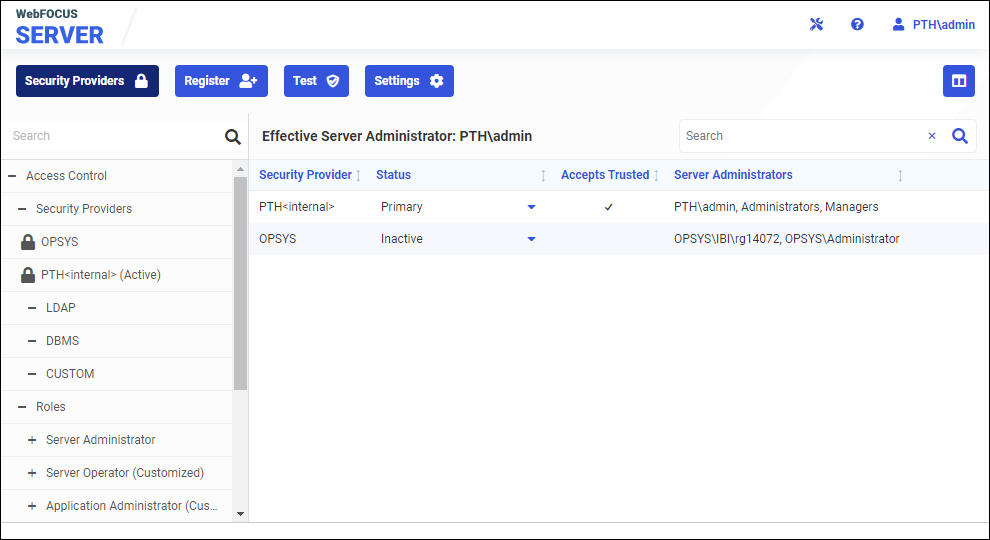Click the Server Administrators sort arrows
The width and height of the screenshot is (990, 540).
click(900, 176)
